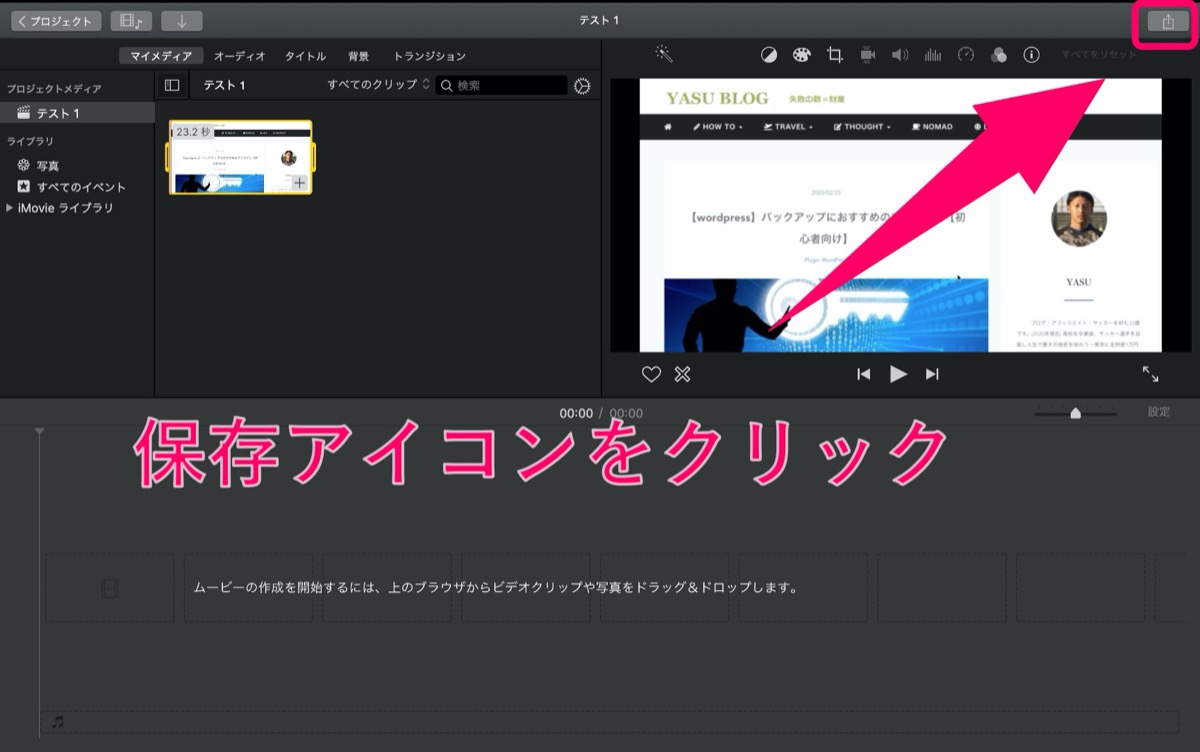Switch to the オーディオ tab
The width and height of the screenshot is (1200, 752).
(x=240, y=56)
